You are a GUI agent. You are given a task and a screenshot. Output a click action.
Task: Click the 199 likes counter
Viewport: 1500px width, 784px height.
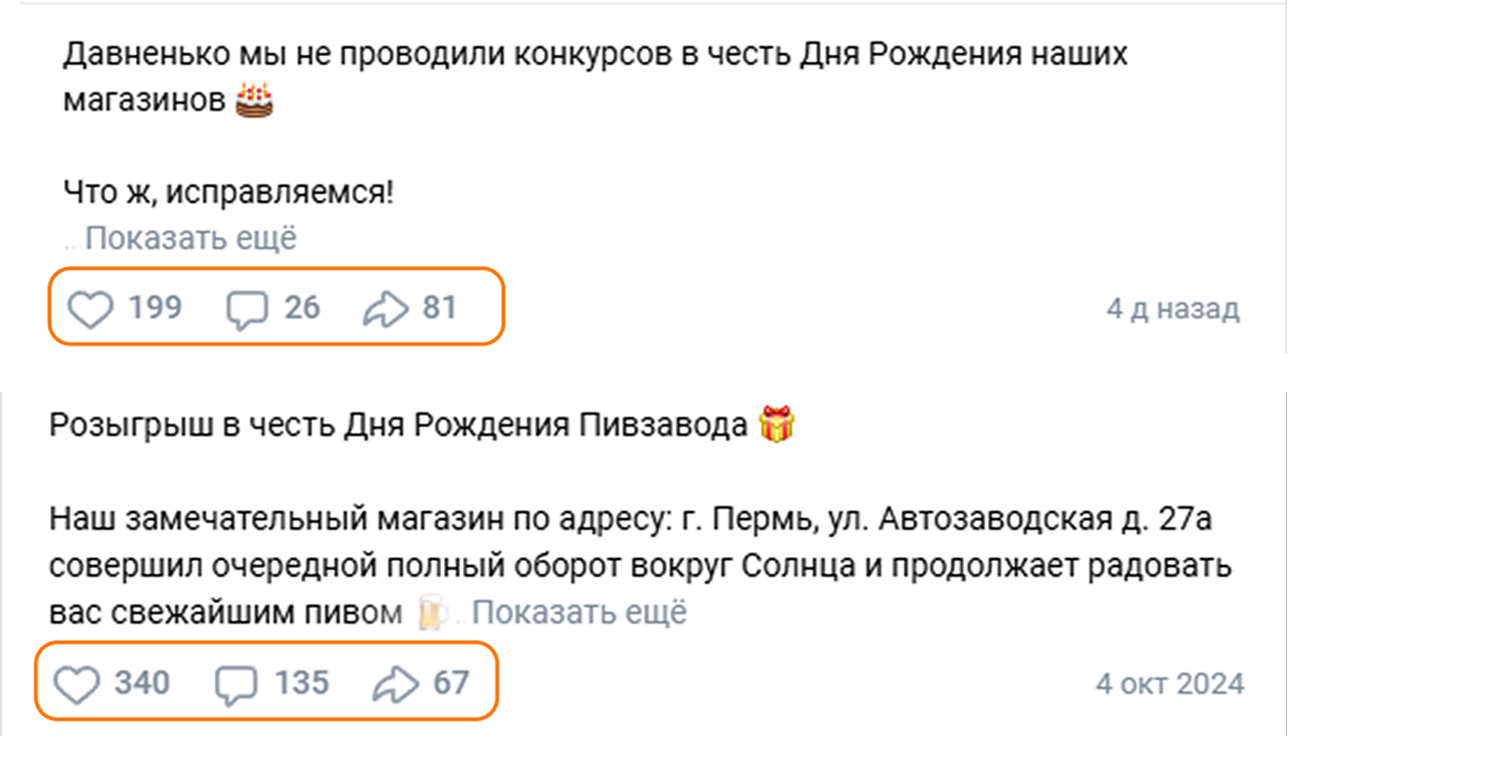[x=155, y=307]
